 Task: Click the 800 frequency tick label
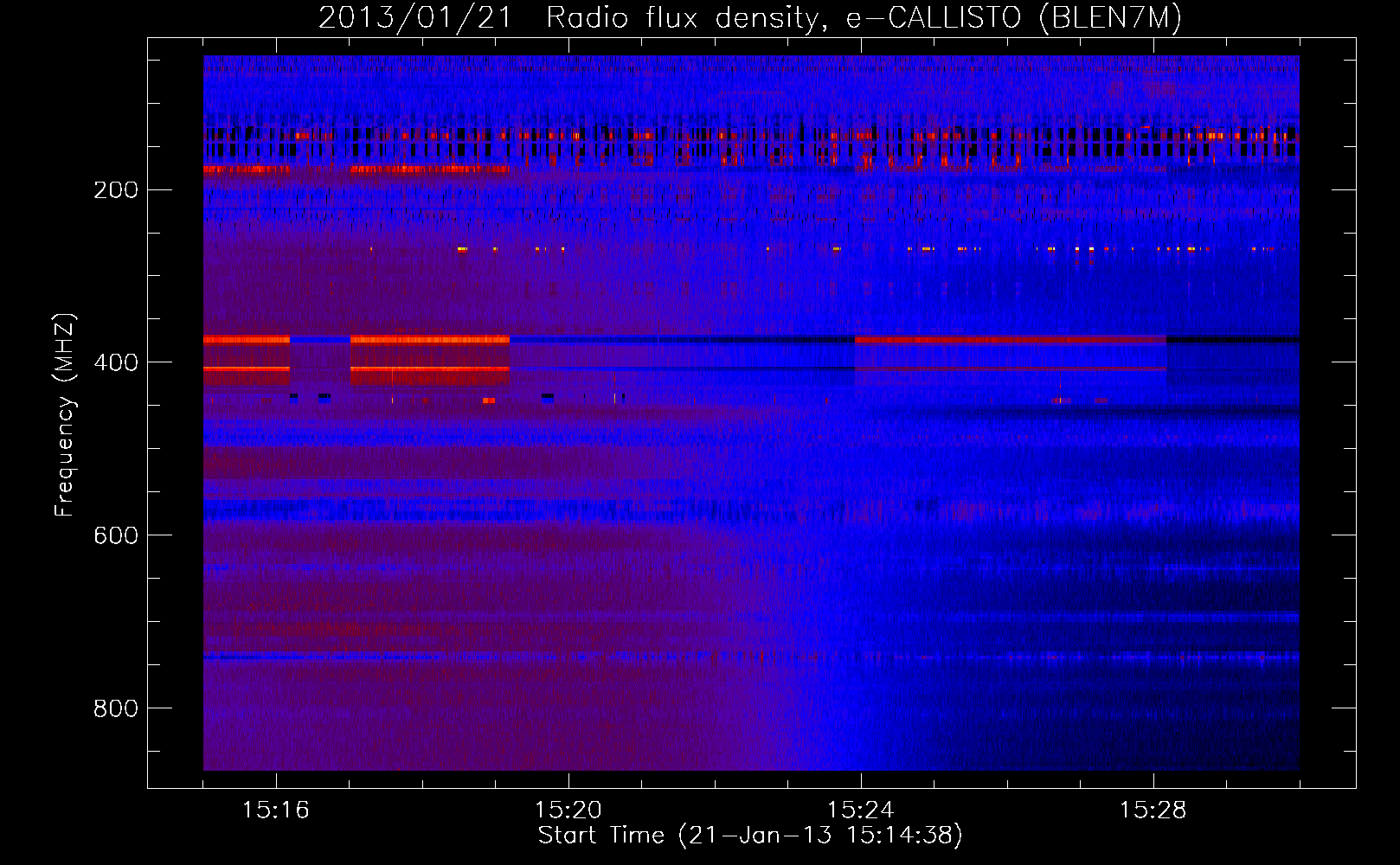click(116, 709)
